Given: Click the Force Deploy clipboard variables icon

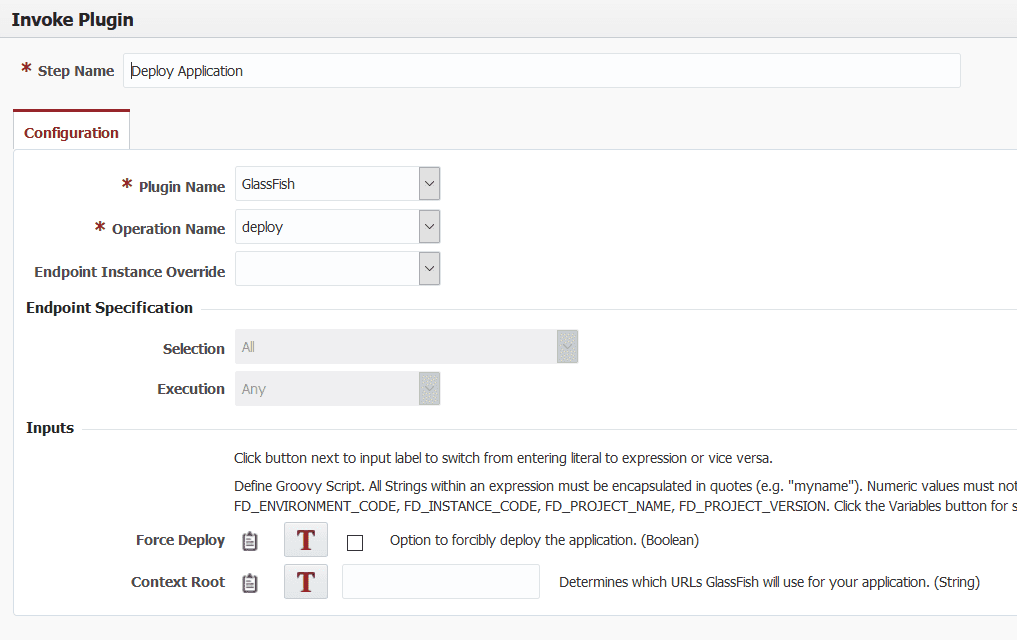Looking at the screenshot, I should (250, 541).
